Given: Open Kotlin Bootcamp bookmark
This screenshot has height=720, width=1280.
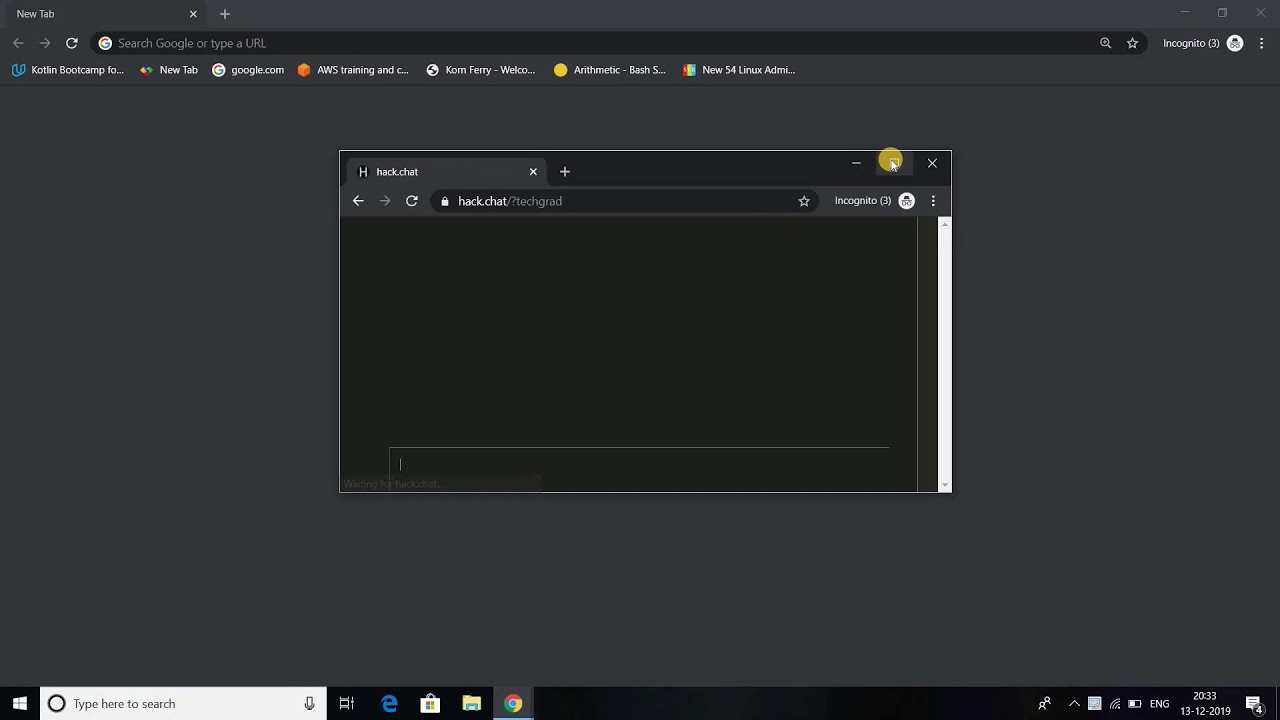Looking at the screenshot, I should [x=68, y=70].
